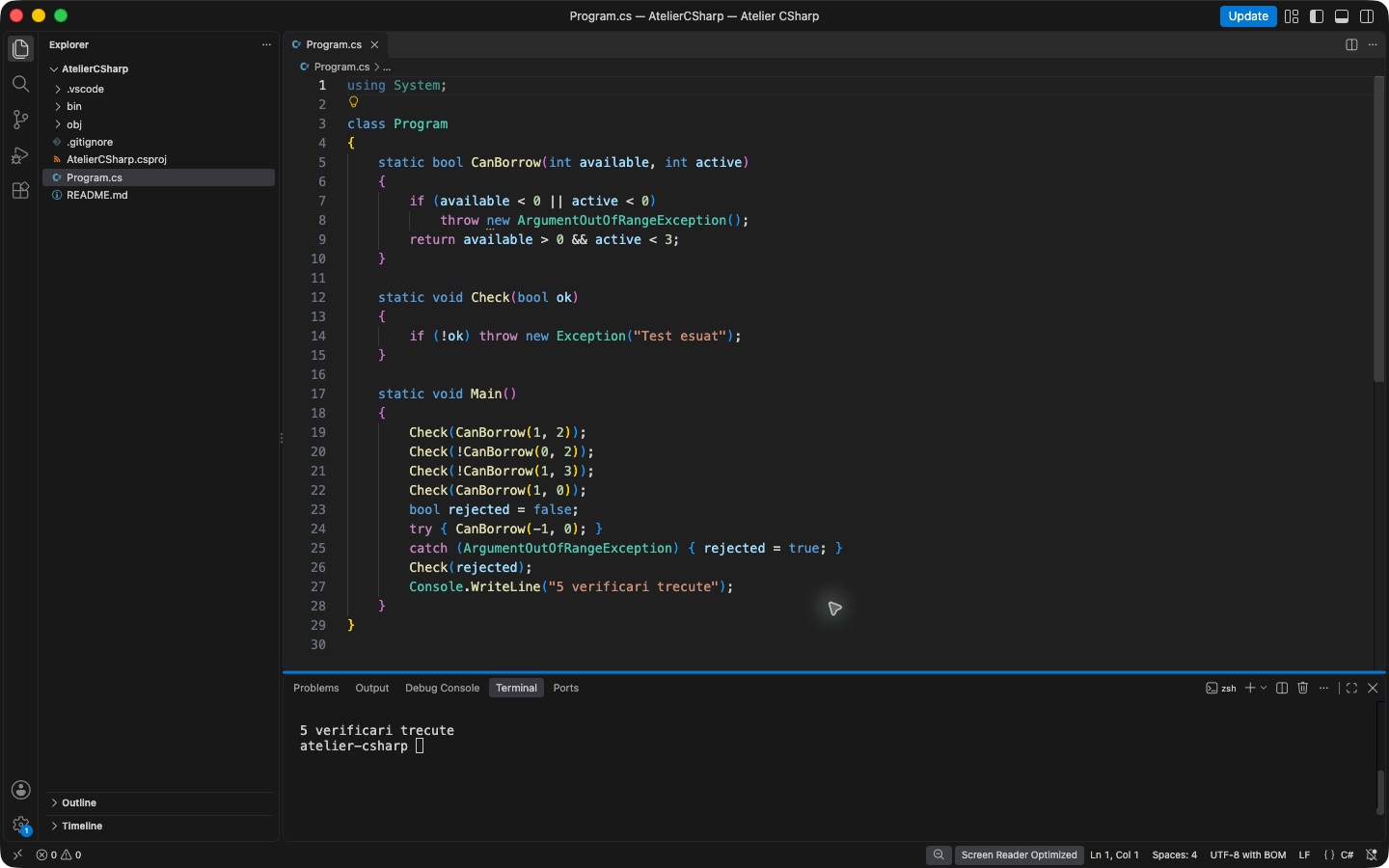Switch to the Debug Console tab
1389x868 pixels.
[x=442, y=688]
